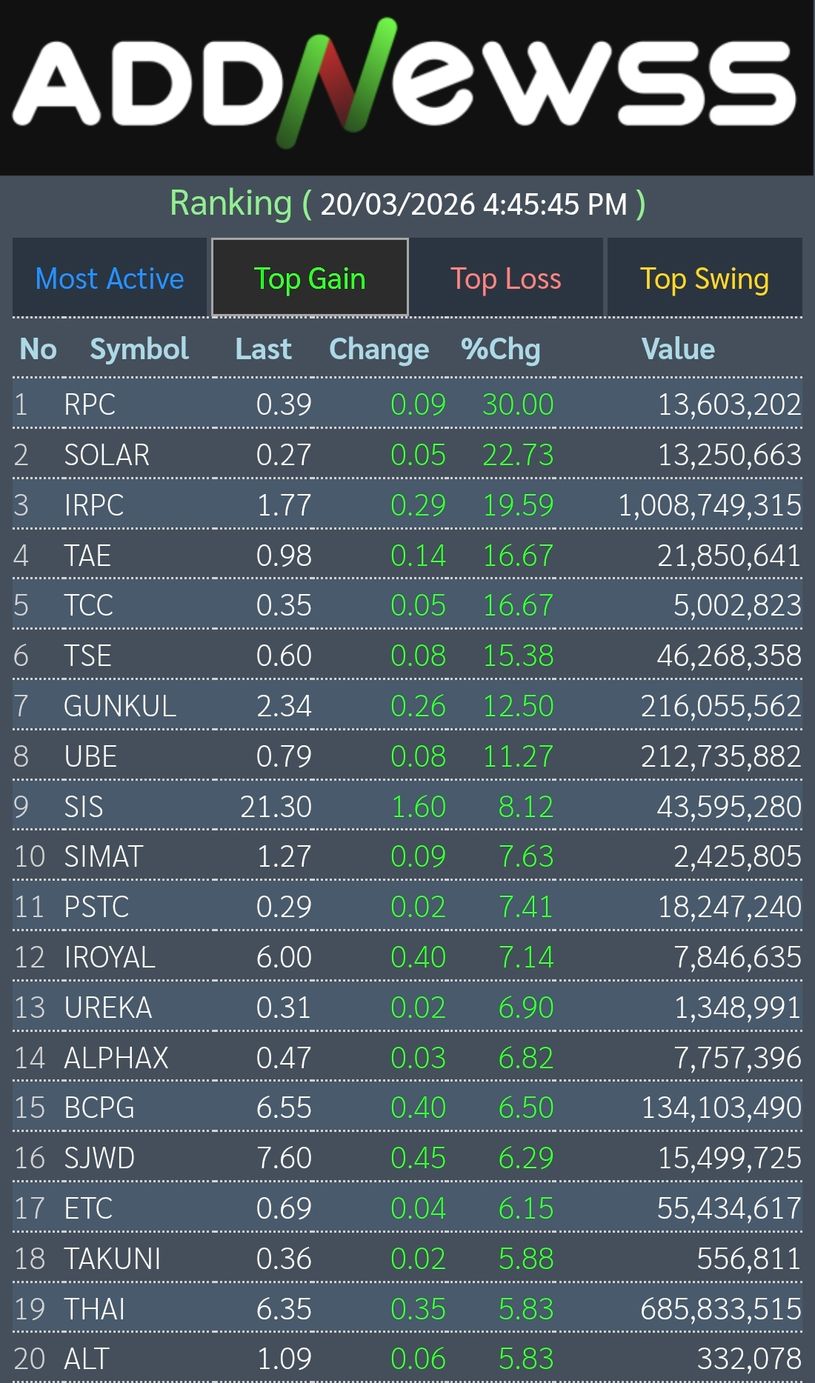Click the ADDNEWSS logo banner
This screenshot has height=1383, width=815.
pos(405,85)
